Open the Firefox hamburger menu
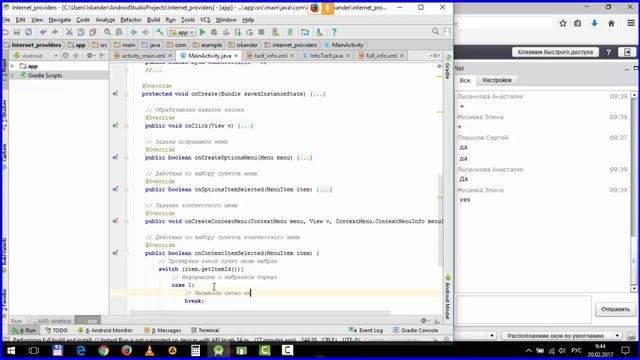Image resolution: width=640 pixels, height=360 pixels. pos(631,24)
